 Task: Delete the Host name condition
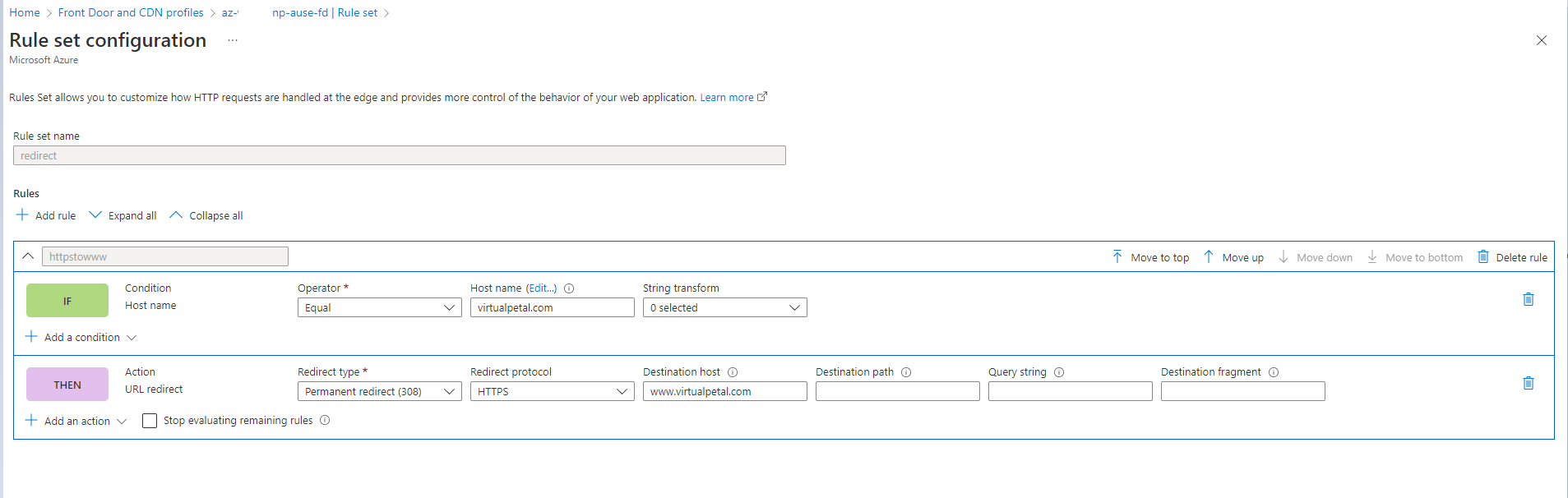1529,299
